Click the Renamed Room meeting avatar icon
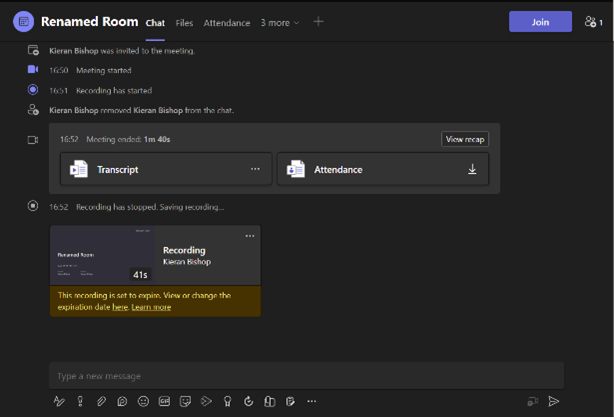The height and width of the screenshot is (417, 614). pos(23,22)
